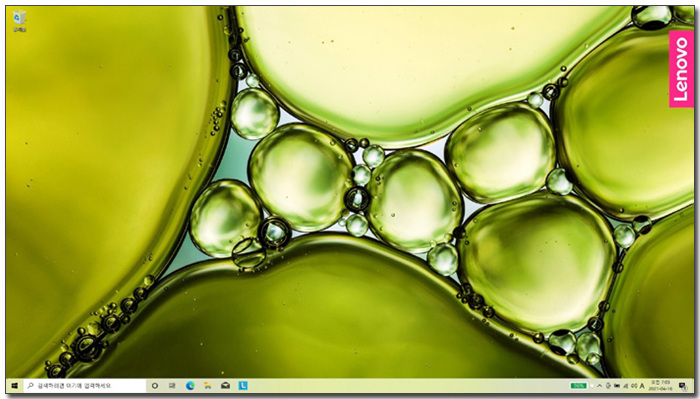Image resolution: width=700 pixels, height=399 pixels.
Task: Expand the hidden system tray icons
Action: (599, 386)
